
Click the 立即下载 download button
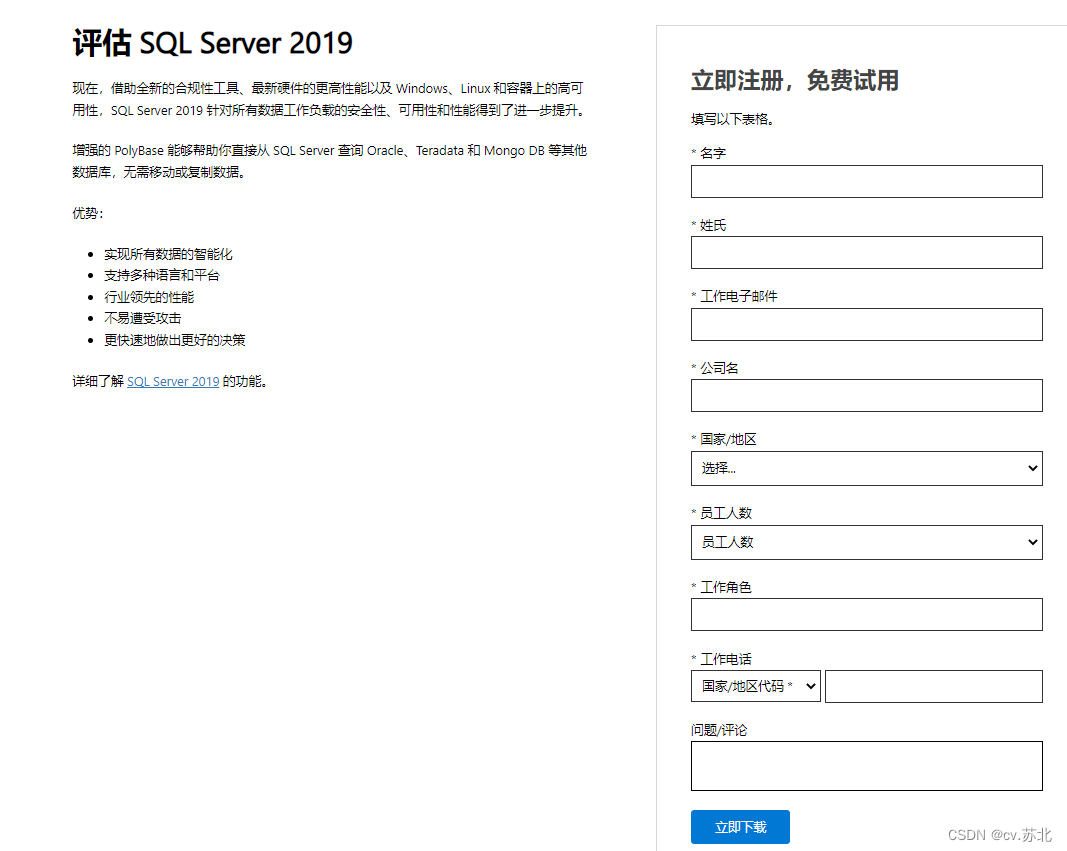point(740,827)
